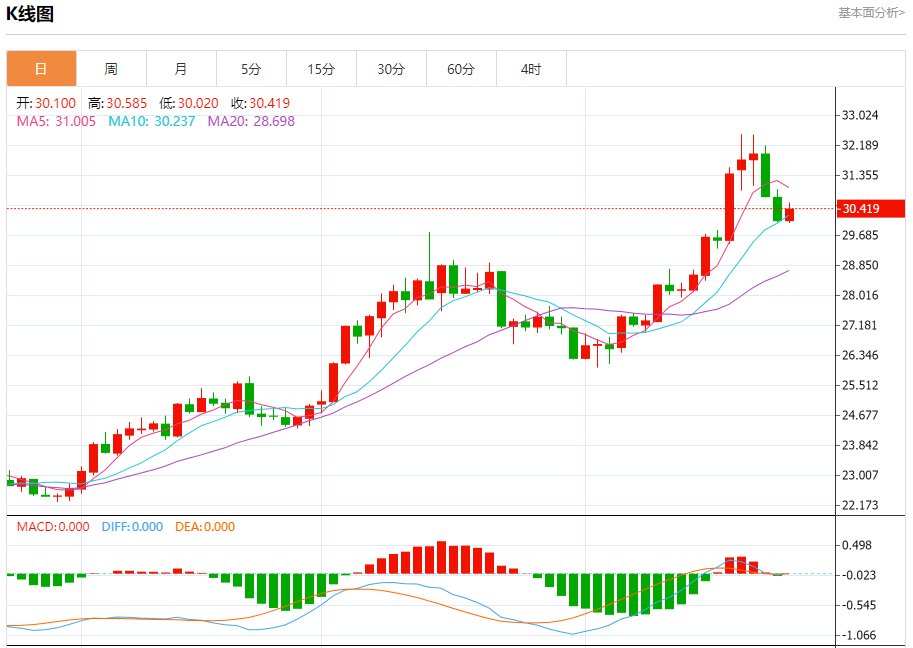Click the DEA value label

[x=205, y=527]
